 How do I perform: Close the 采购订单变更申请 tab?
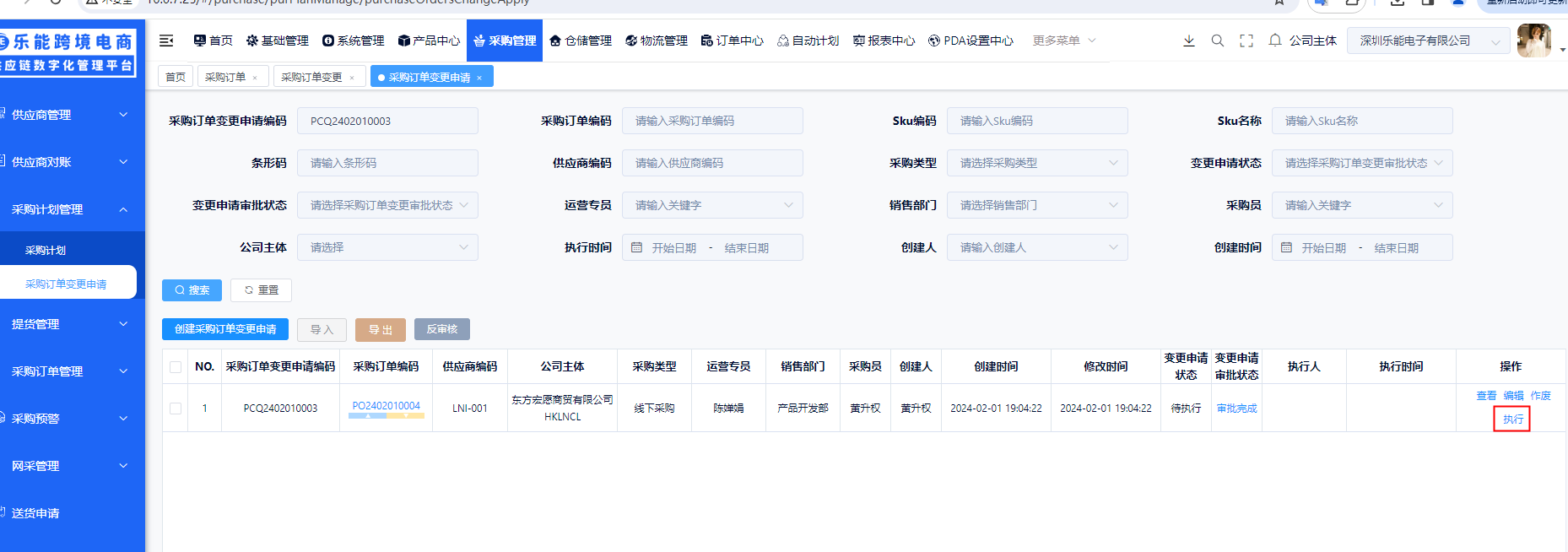(479, 78)
